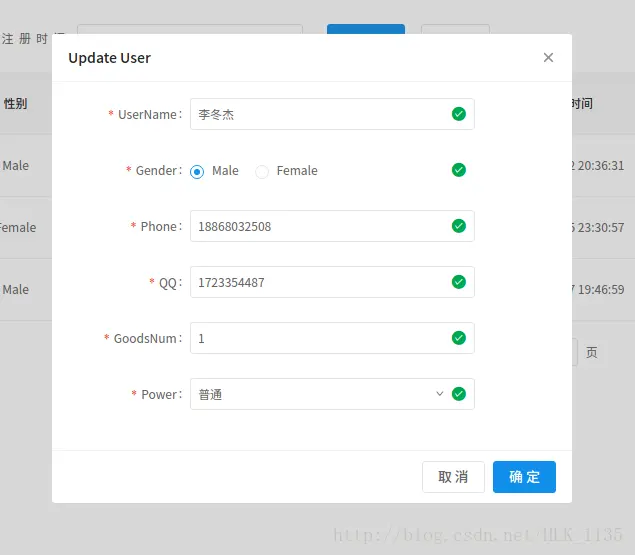The image size is (635, 555).
Task: Open the Power select showing 普通
Action: pyautogui.click(x=332, y=394)
